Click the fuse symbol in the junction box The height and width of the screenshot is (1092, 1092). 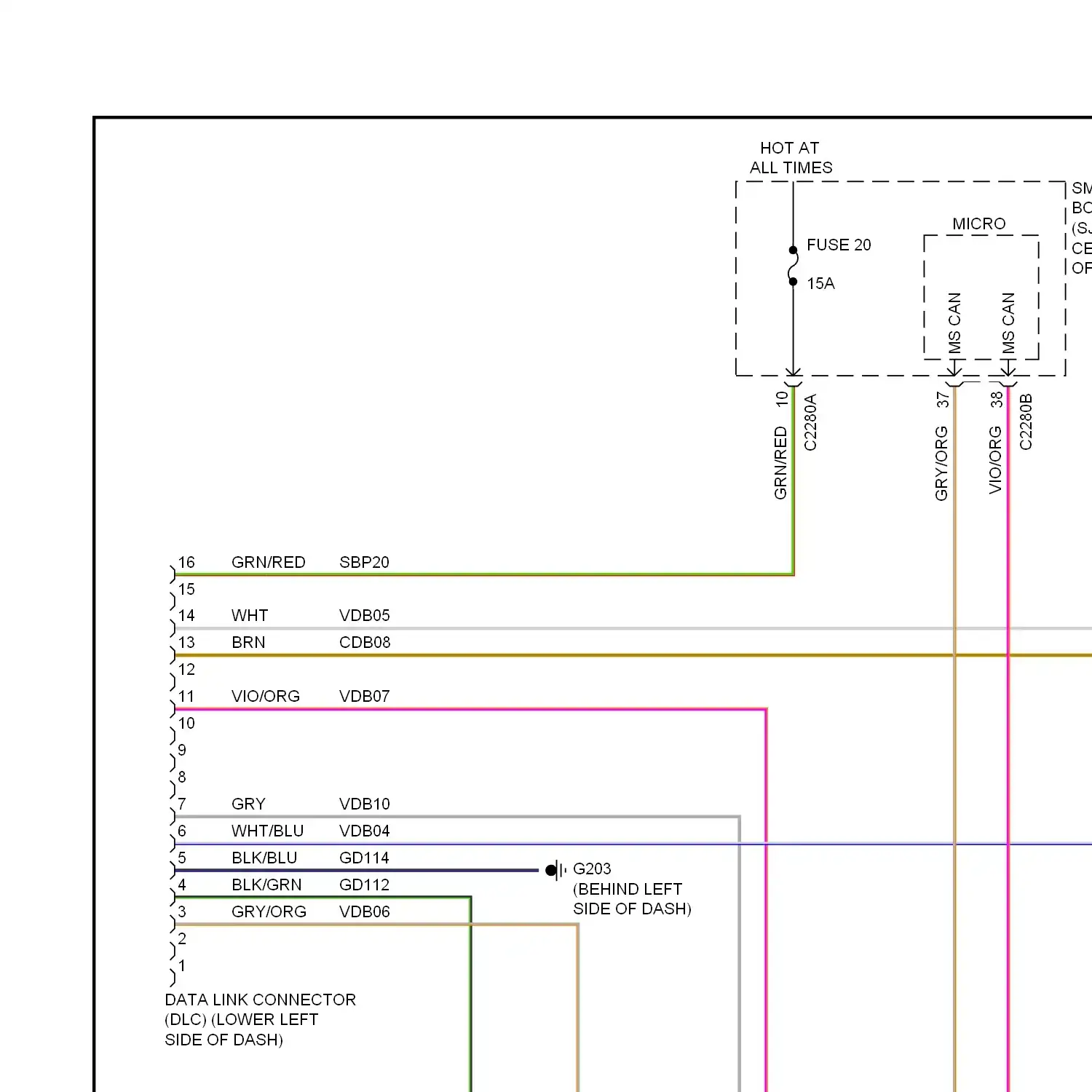click(793, 266)
